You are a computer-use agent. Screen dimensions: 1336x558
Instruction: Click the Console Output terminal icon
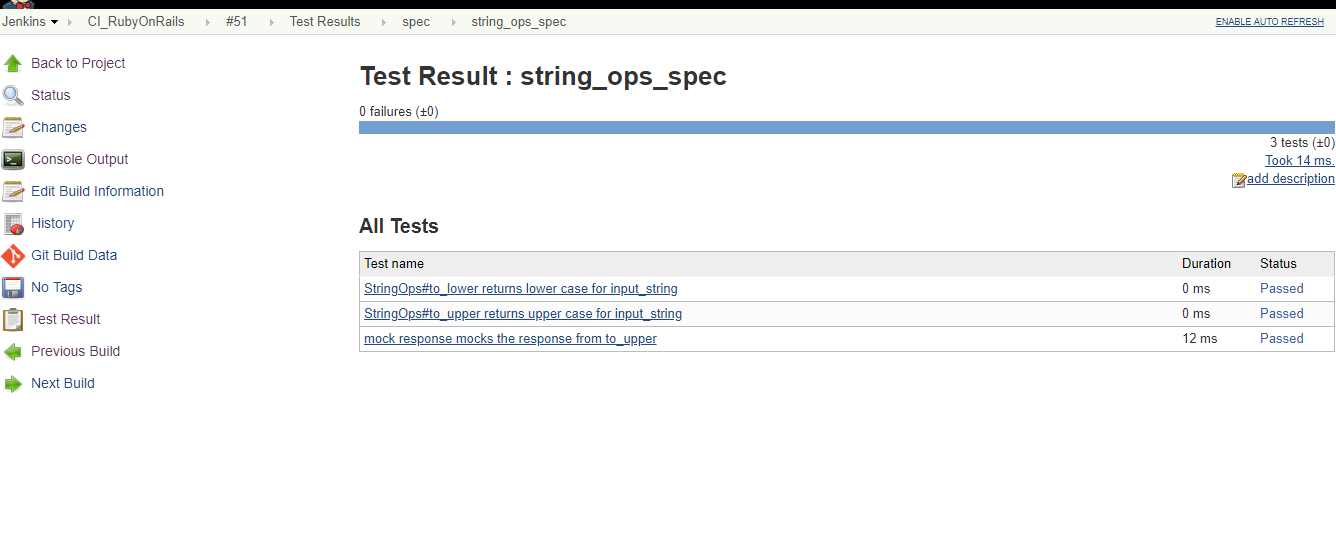point(13,160)
